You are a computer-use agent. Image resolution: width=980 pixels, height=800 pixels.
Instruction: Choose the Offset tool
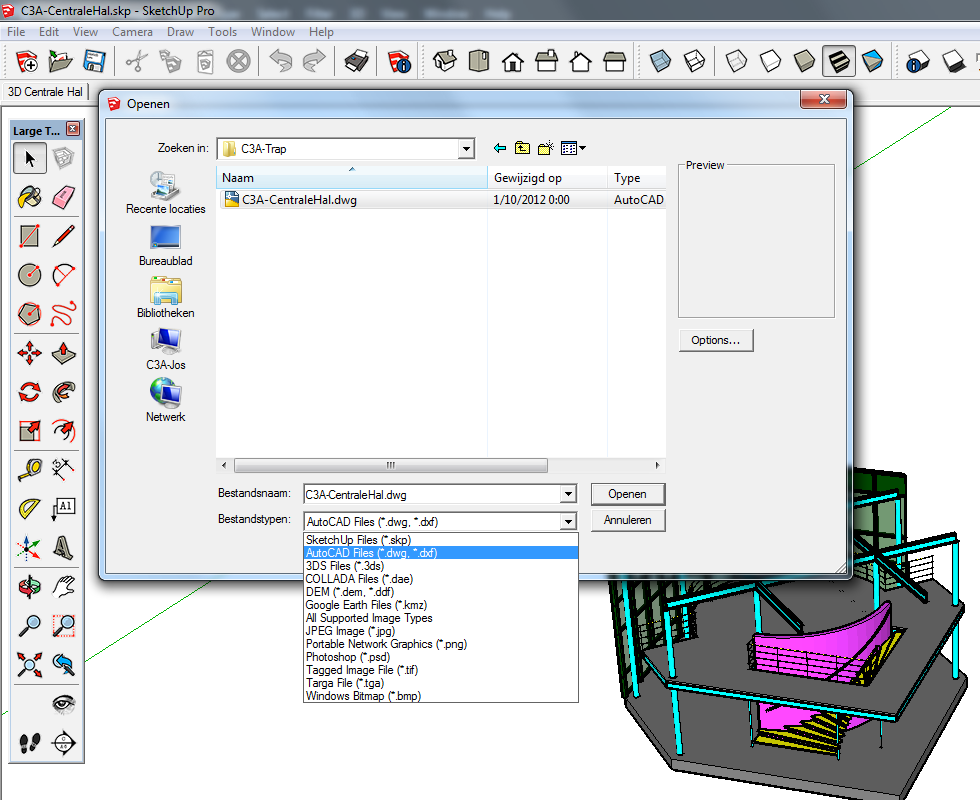coord(63,431)
